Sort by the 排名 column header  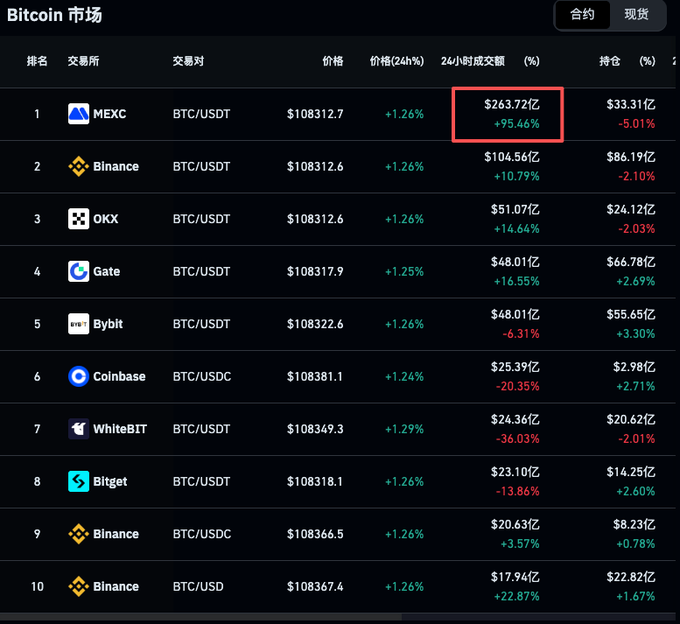pyautogui.click(x=37, y=61)
